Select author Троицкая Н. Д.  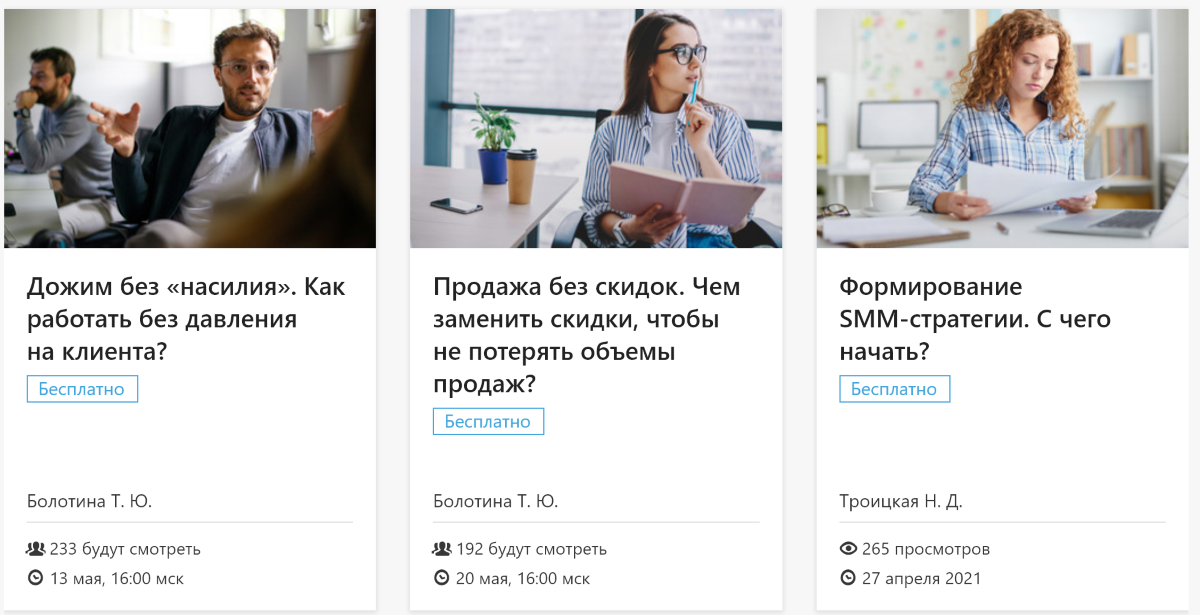901,501
